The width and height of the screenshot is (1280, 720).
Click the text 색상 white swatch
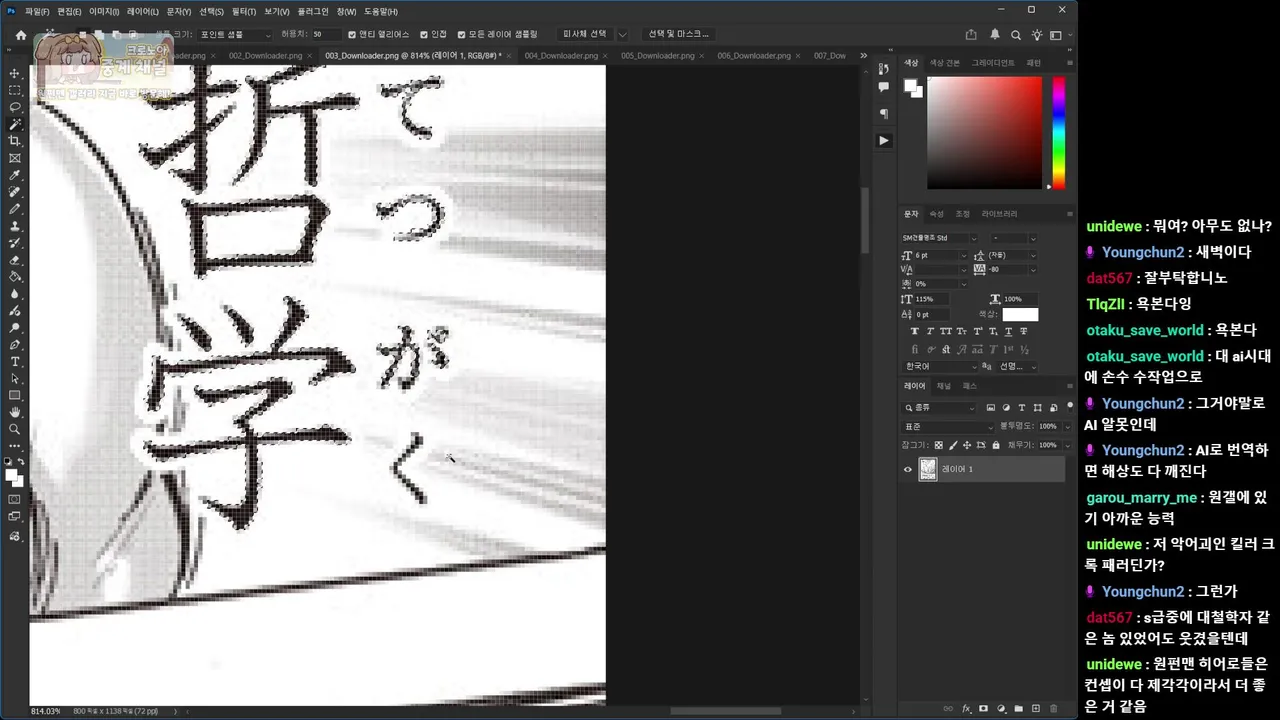(1020, 314)
